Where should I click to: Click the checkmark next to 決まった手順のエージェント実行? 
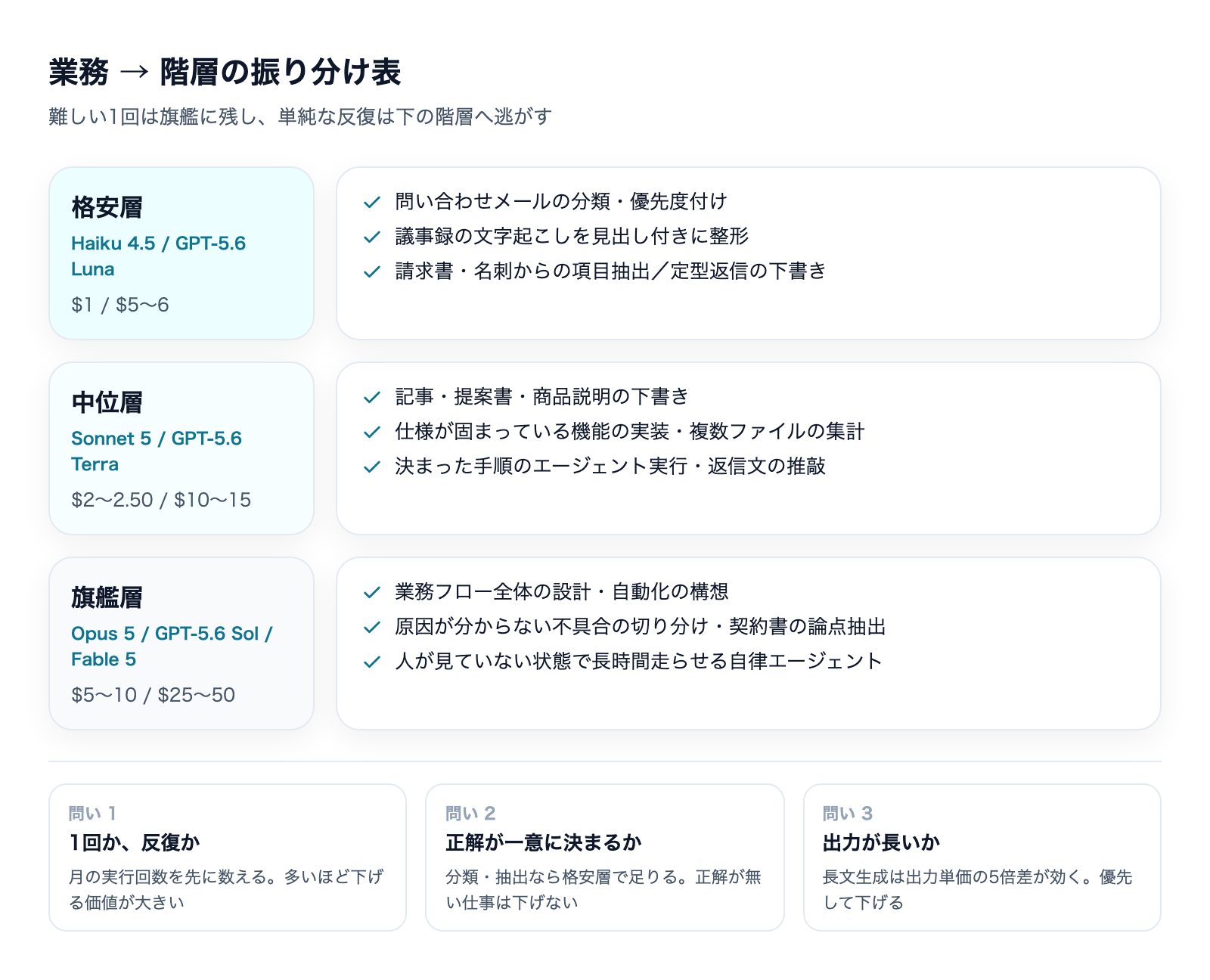371,467
